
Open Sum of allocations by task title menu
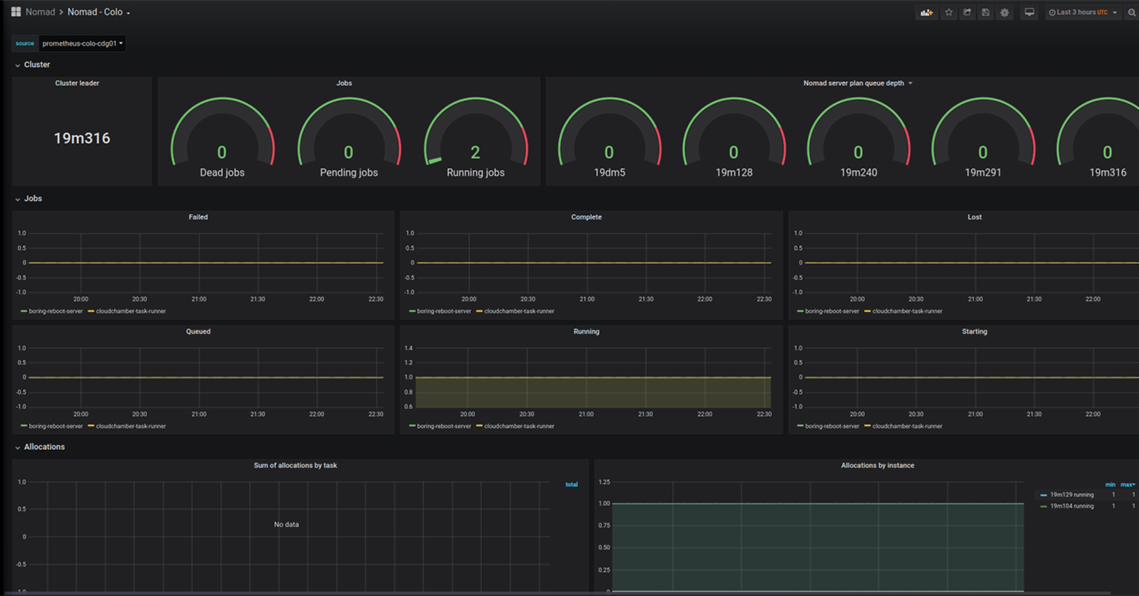click(x=295, y=466)
